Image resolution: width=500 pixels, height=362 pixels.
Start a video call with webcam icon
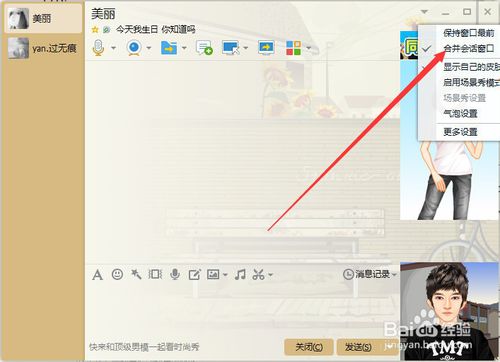tap(134, 48)
